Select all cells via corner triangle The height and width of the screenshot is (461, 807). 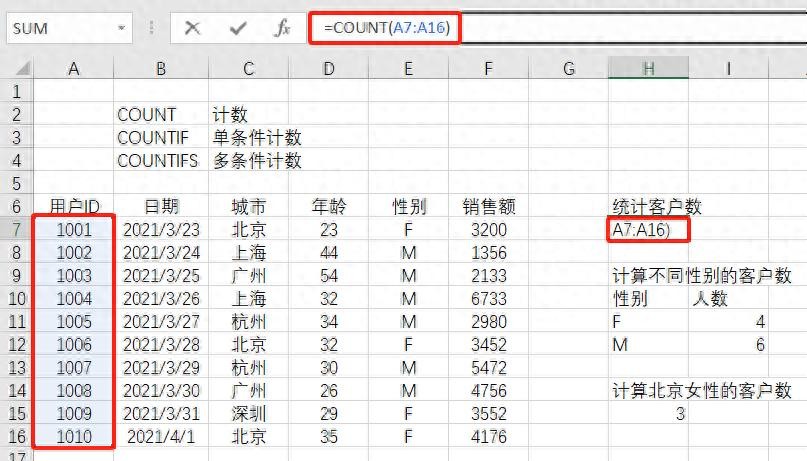pyautogui.click(x=23, y=68)
